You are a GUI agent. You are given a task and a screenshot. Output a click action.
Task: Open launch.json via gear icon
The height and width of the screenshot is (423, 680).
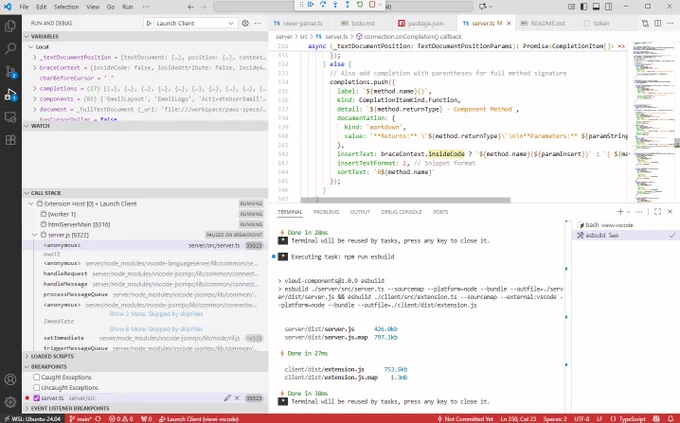pos(245,23)
